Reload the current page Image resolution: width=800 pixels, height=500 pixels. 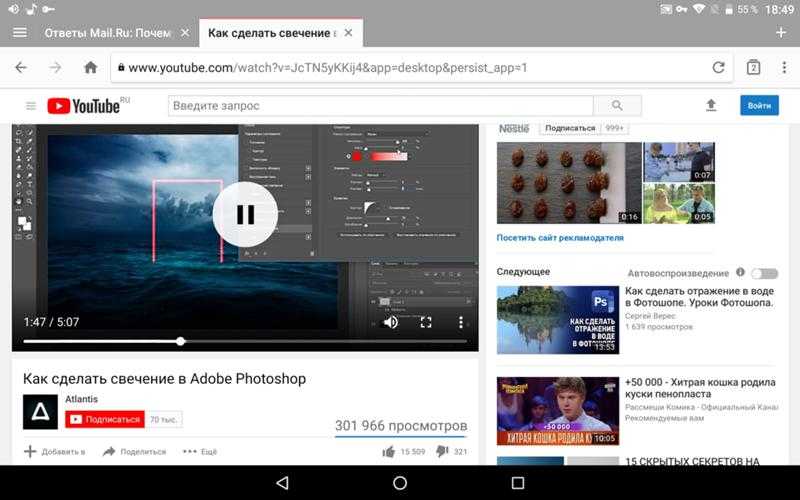(718, 67)
